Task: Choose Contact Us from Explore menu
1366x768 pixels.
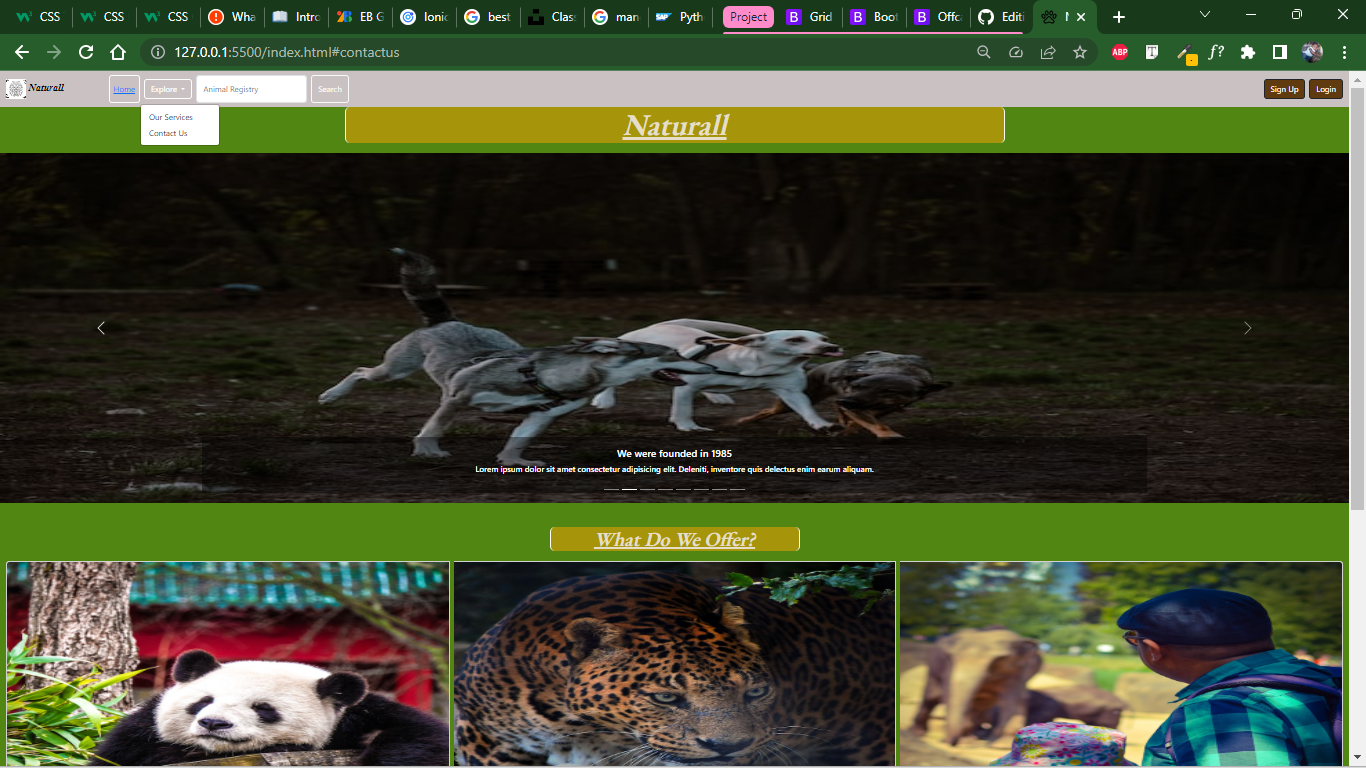Action: pos(168,133)
